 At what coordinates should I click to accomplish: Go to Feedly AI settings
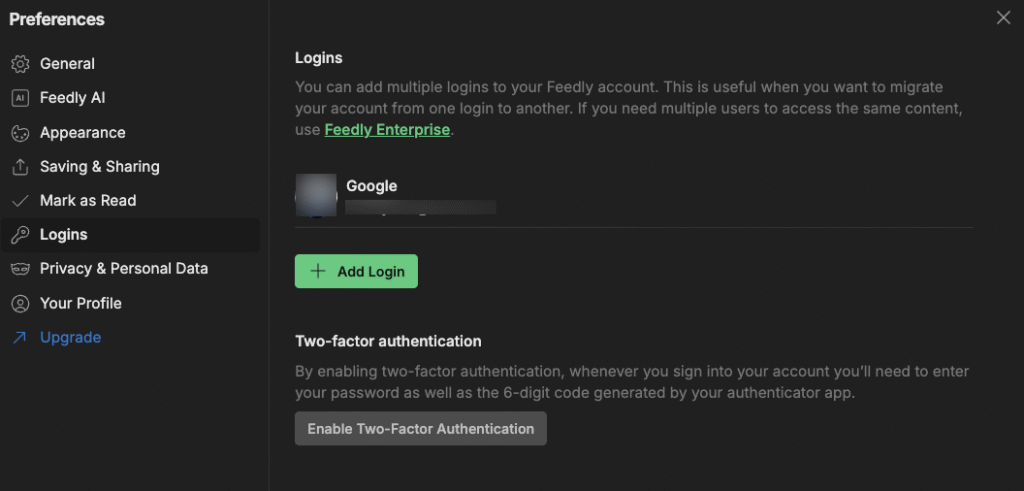click(72, 98)
